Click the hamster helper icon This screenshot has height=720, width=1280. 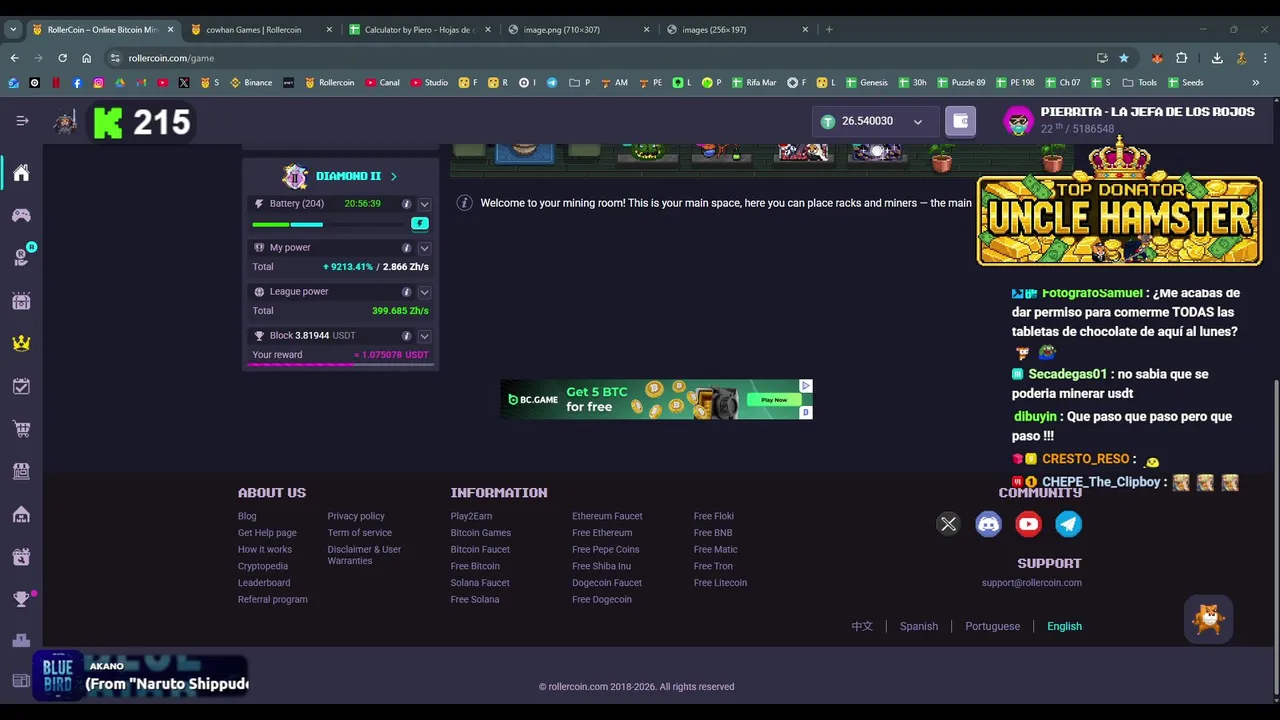(x=1209, y=620)
